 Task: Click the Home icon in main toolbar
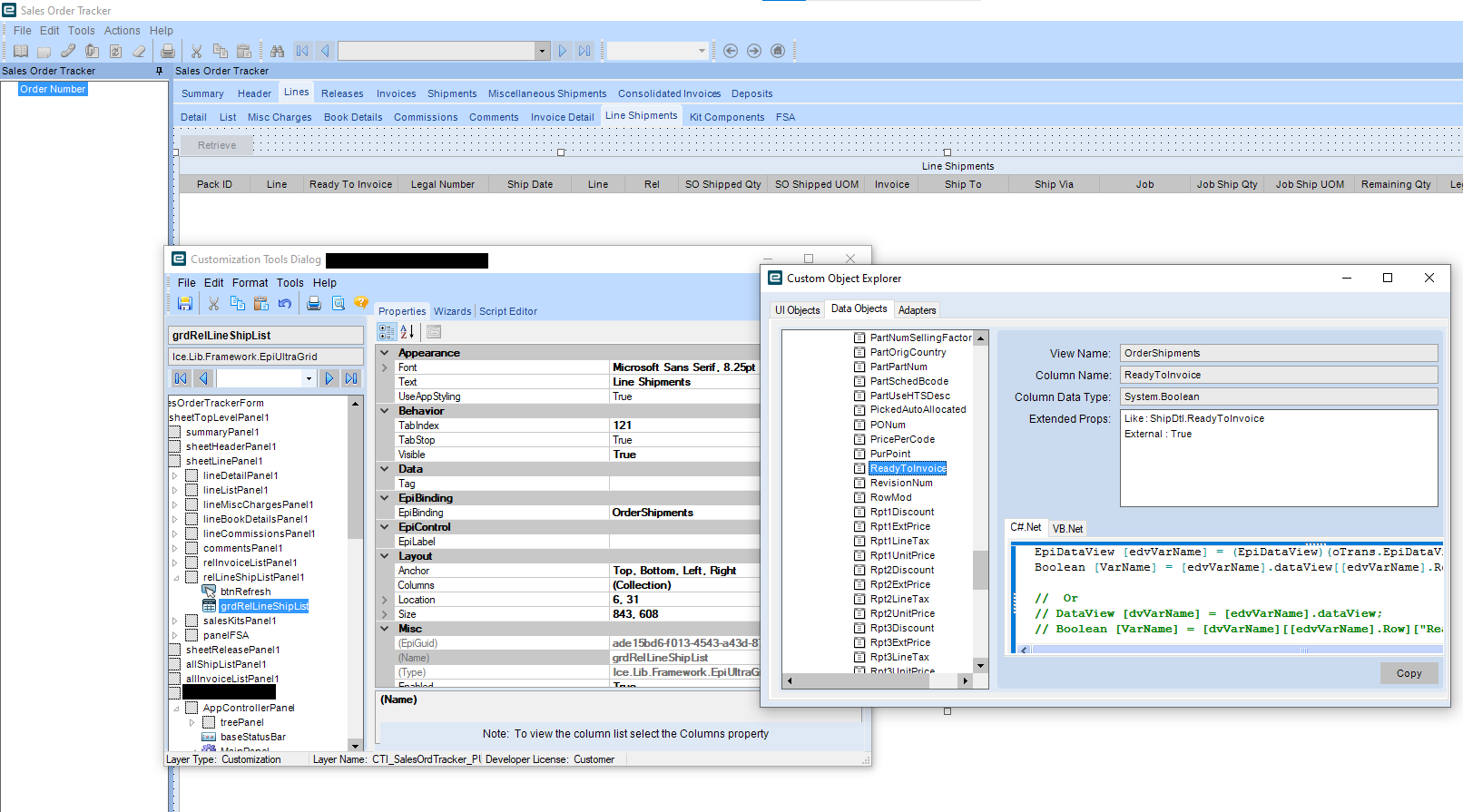(x=778, y=52)
